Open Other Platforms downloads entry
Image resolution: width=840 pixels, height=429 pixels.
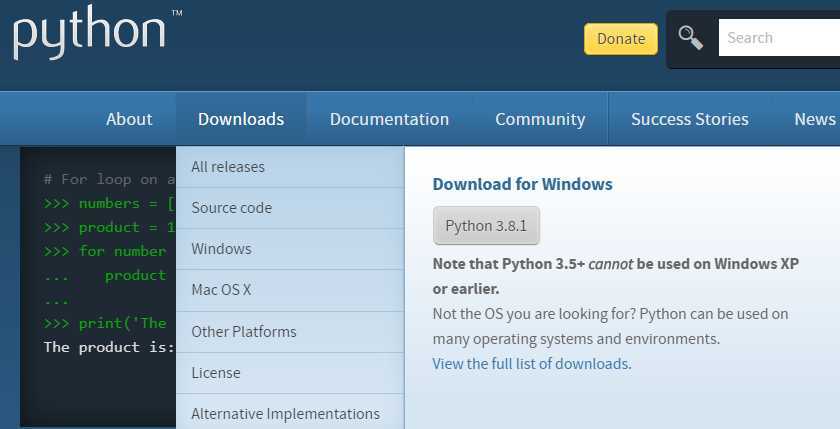(x=243, y=332)
